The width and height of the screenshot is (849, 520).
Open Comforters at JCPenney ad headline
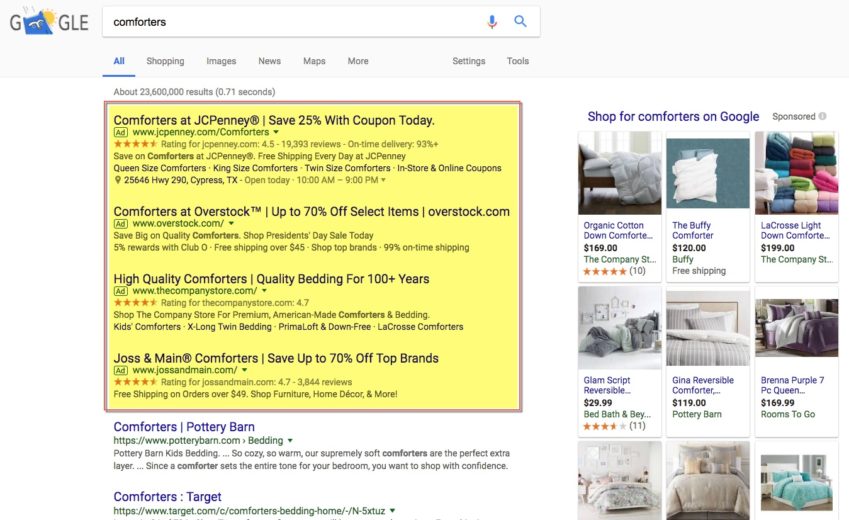[274, 120]
